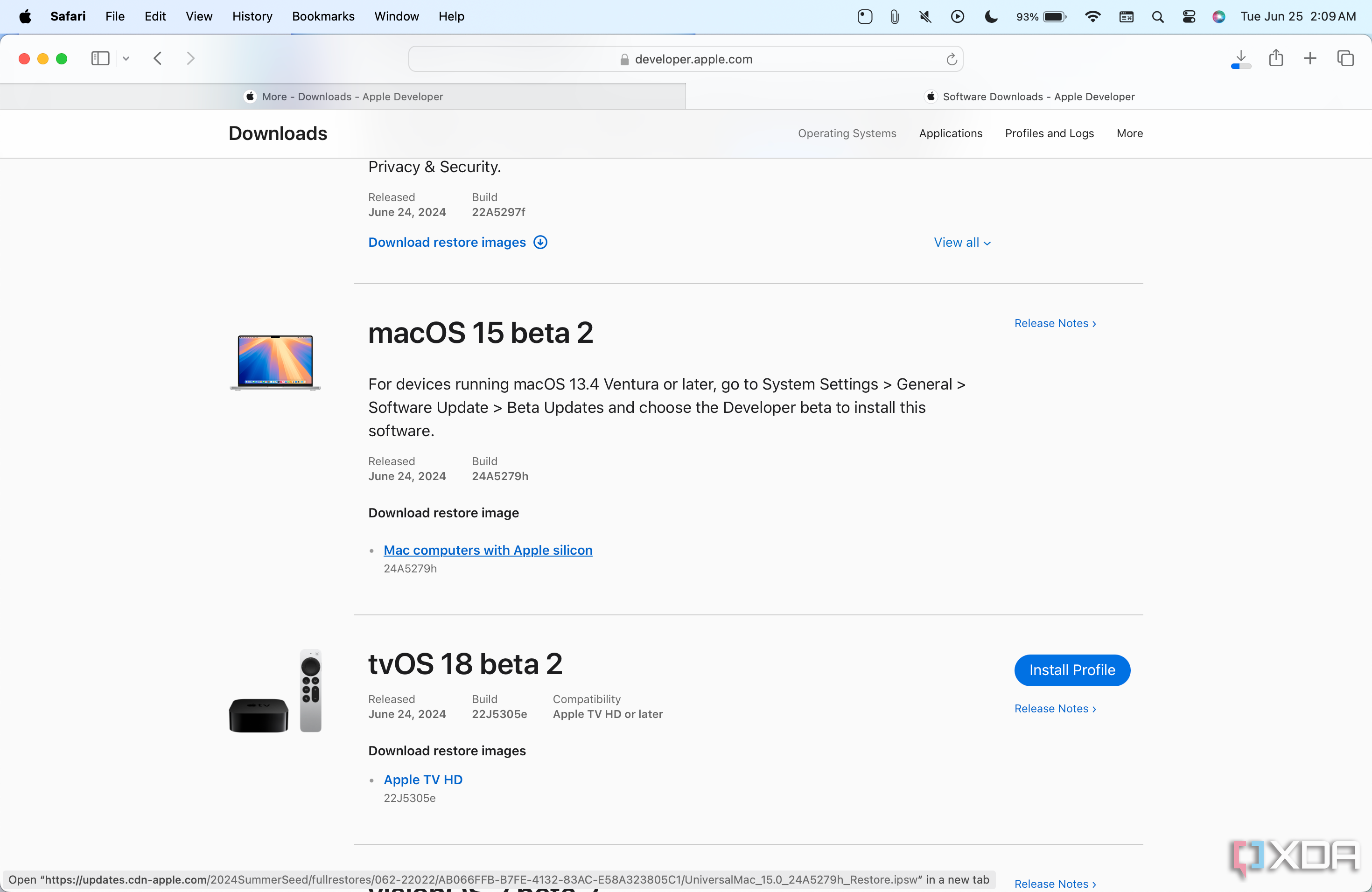Open the View menu
Screen dimensions: 1372x892
(199, 16)
